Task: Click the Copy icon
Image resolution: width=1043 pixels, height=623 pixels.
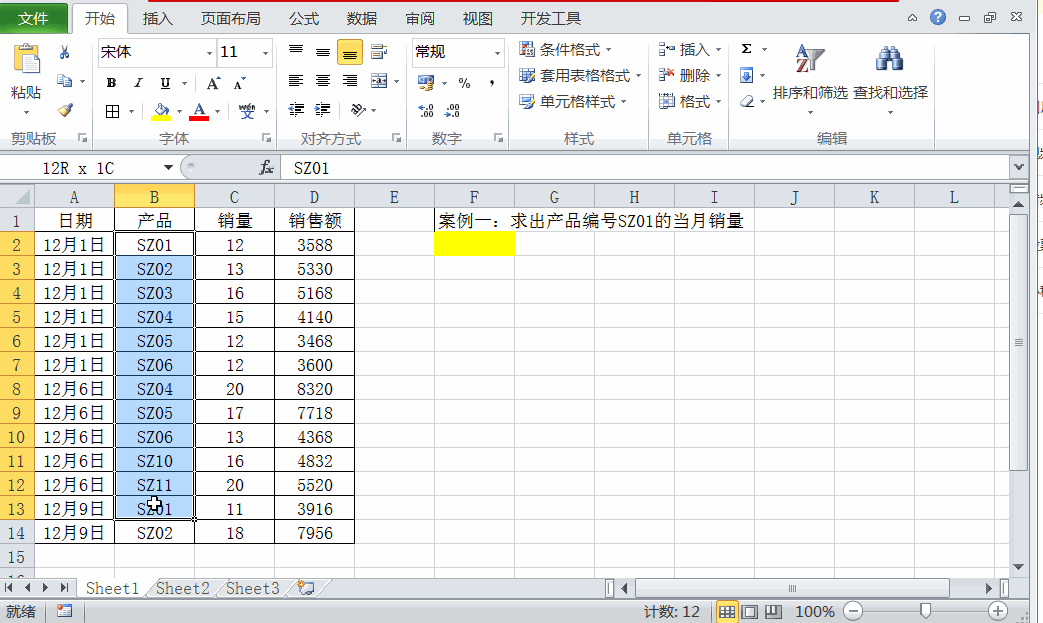Action: point(65,81)
